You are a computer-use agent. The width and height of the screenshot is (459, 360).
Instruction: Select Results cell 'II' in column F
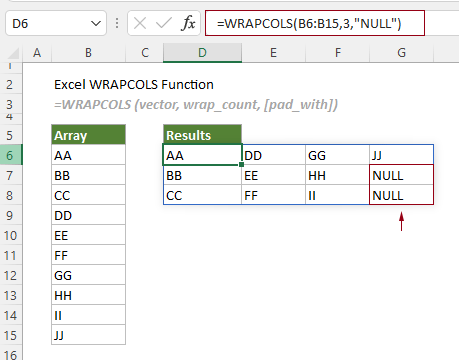coord(337,195)
